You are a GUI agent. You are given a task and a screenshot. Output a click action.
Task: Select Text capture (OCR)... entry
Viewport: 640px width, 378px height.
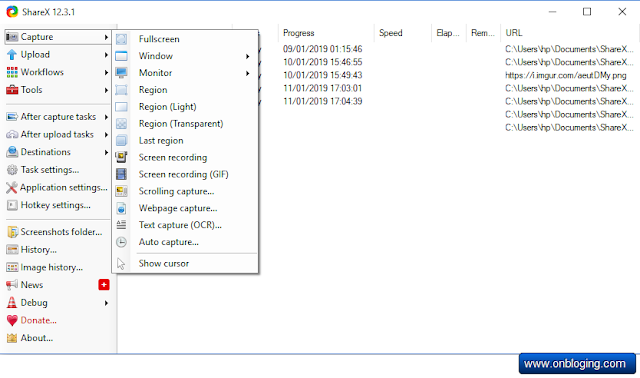click(x=185, y=225)
